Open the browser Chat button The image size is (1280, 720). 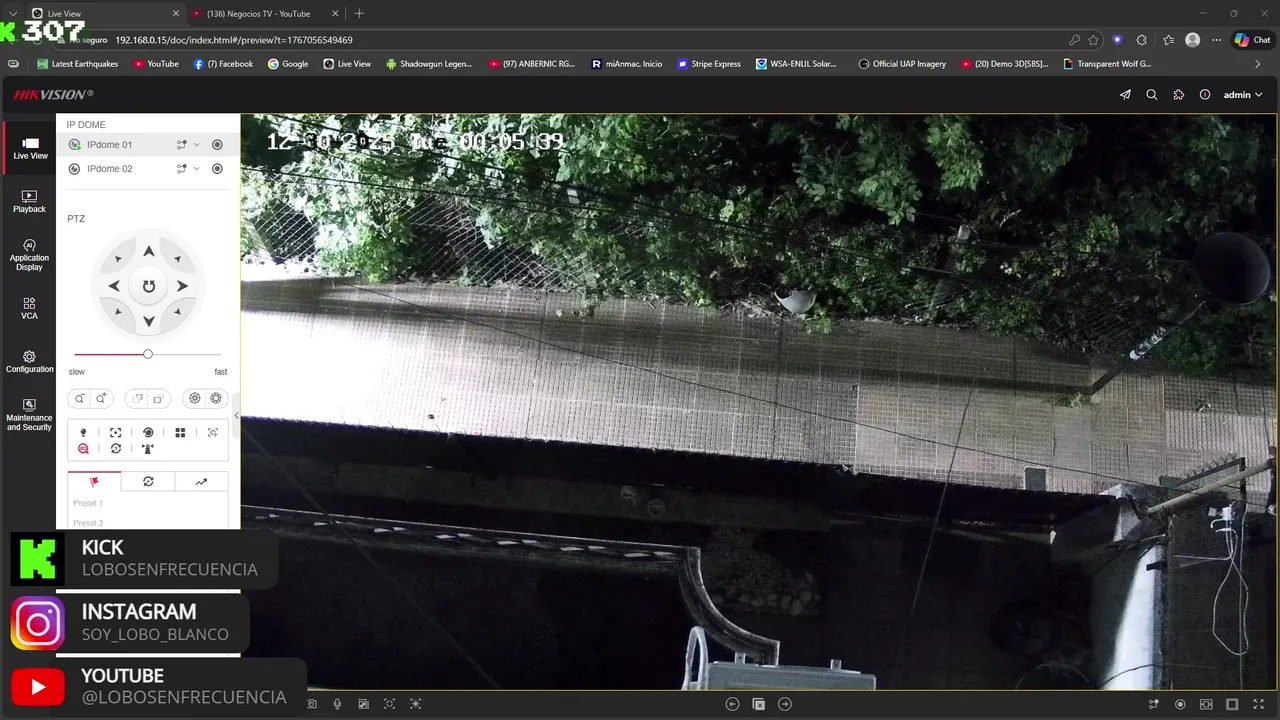tap(1254, 40)
